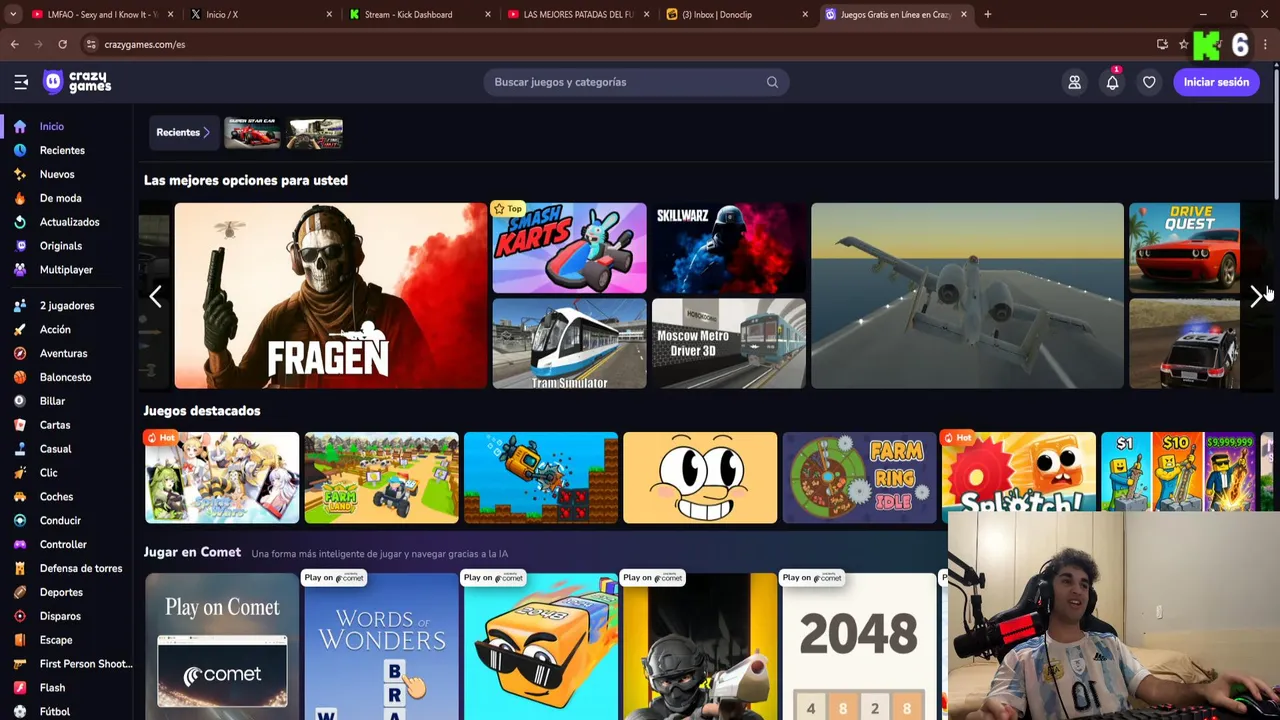The height and width of the screenshot is (720, 1280).
Task: Click the Coches car icon
Action: pos(20,497)
